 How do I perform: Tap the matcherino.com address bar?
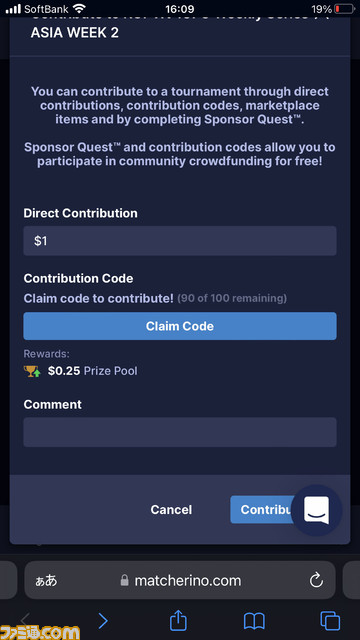[180, 580]
